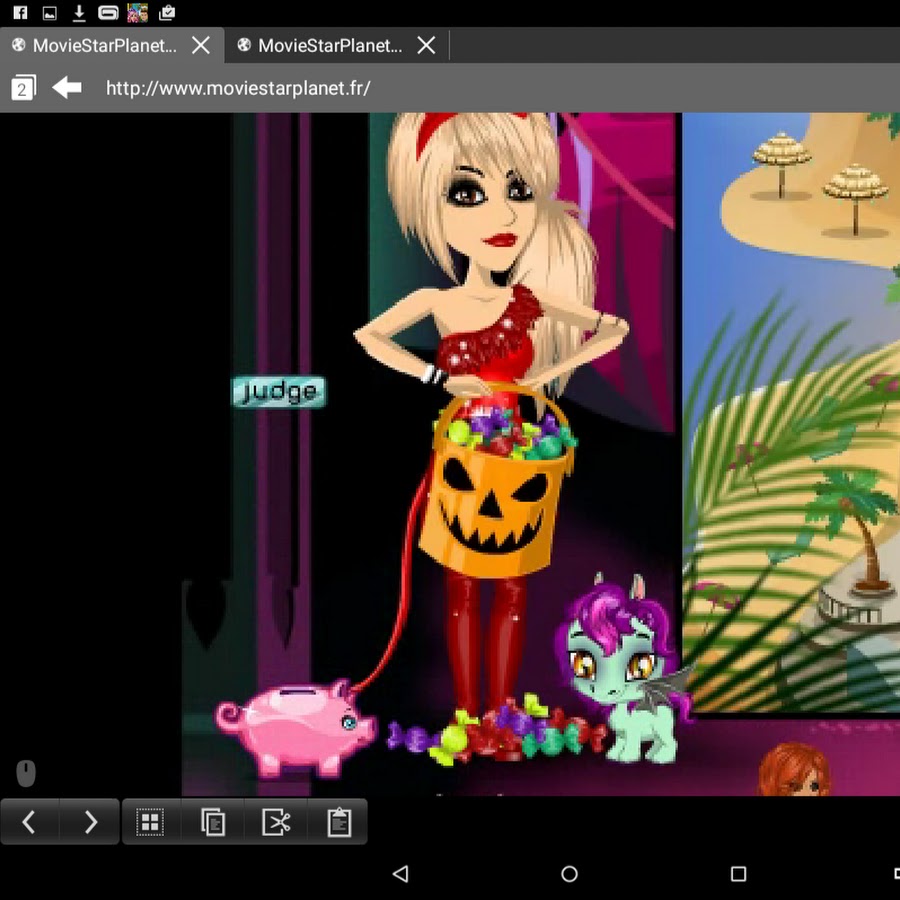Tap the copy icon in bottom toolbar
The height and width of the screenshot is (900, 900).
click(x=213, y=822)
